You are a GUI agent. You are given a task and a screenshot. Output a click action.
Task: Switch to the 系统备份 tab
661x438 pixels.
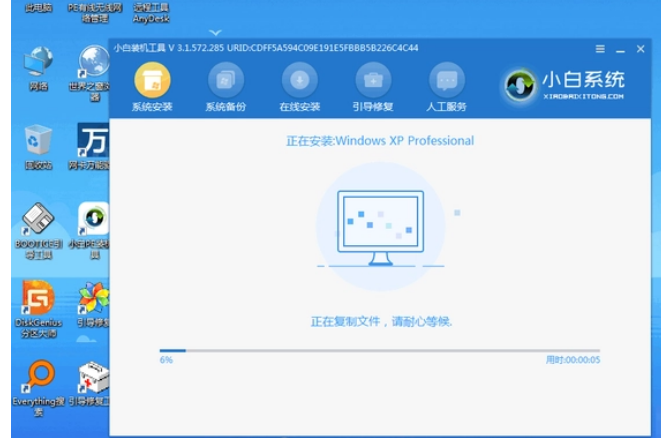(225, 81)
